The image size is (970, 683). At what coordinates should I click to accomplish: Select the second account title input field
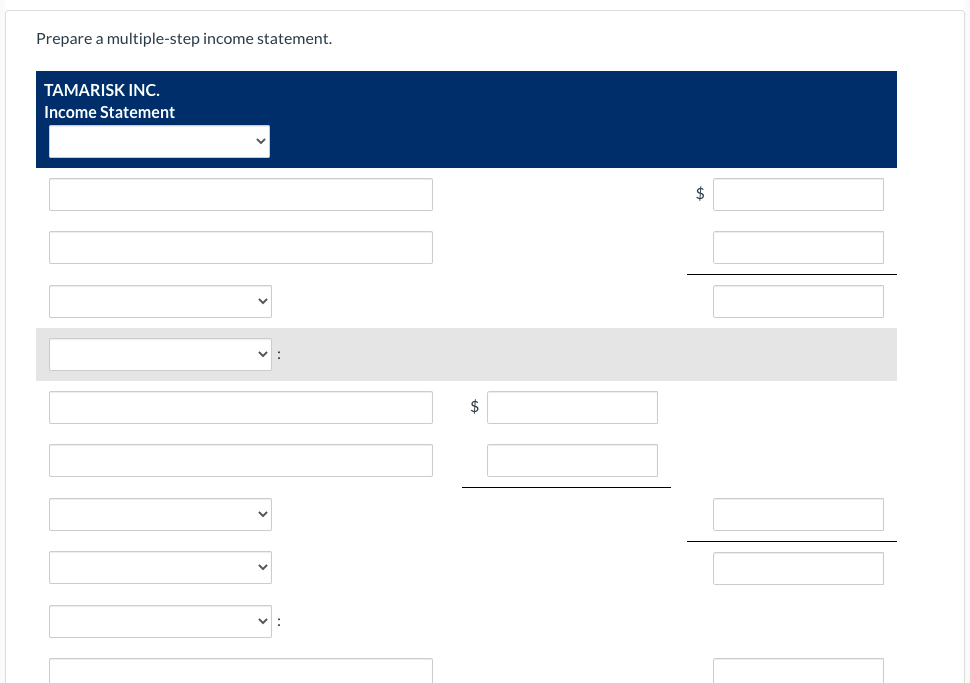[240, 247]
